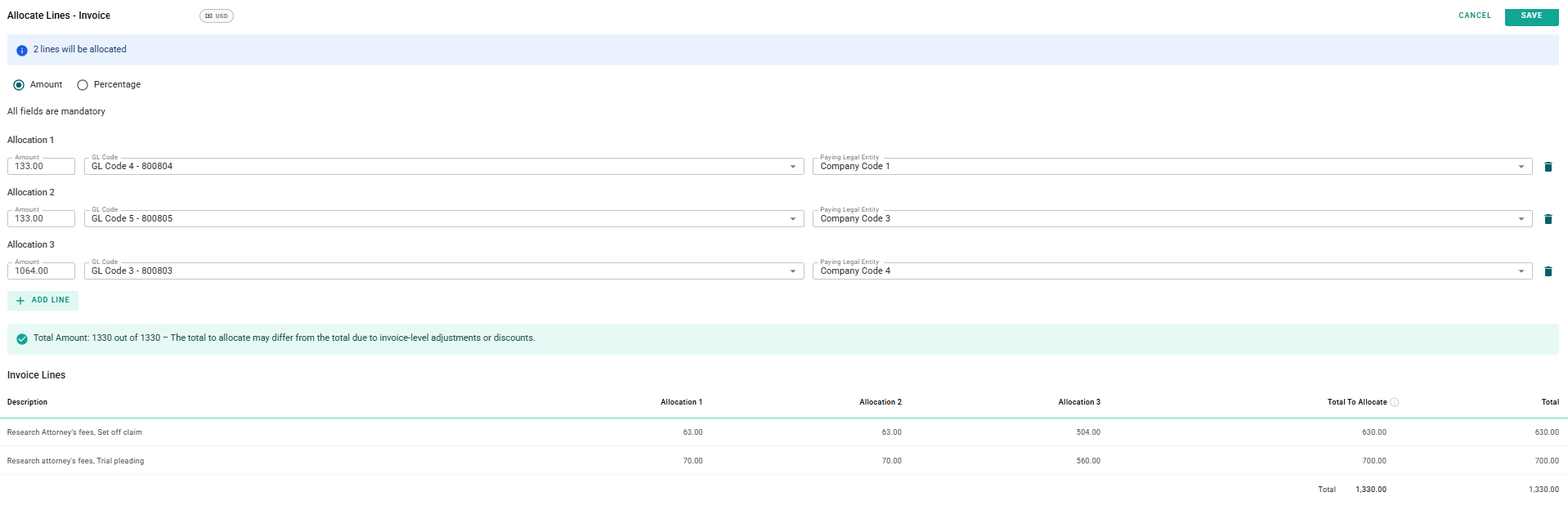Click the 'All fields are mandatory' note
1568x528 pixels.
pos(56,111)
